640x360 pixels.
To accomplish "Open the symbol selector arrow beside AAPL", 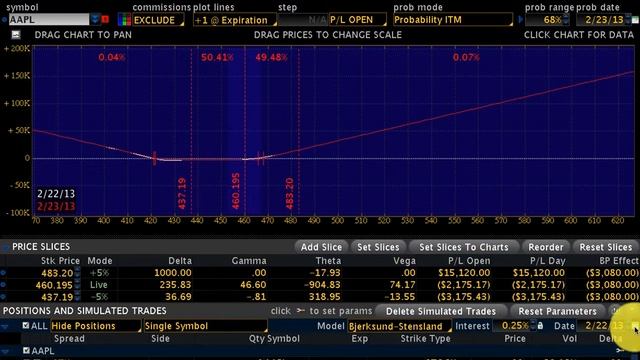I will tap(95, 19).
